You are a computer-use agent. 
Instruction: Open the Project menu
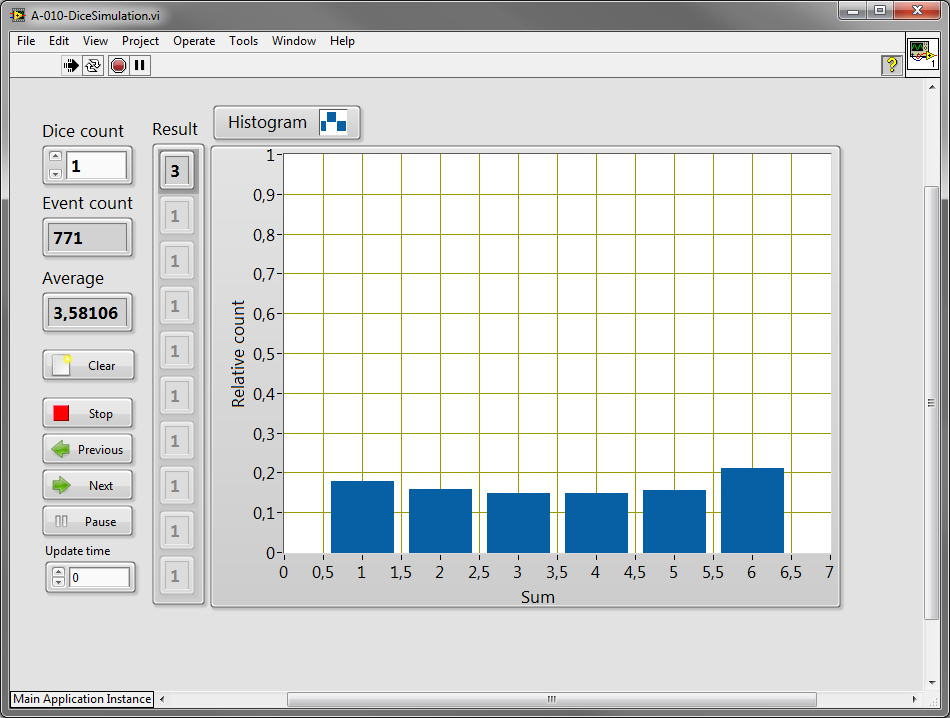point(140,41)
